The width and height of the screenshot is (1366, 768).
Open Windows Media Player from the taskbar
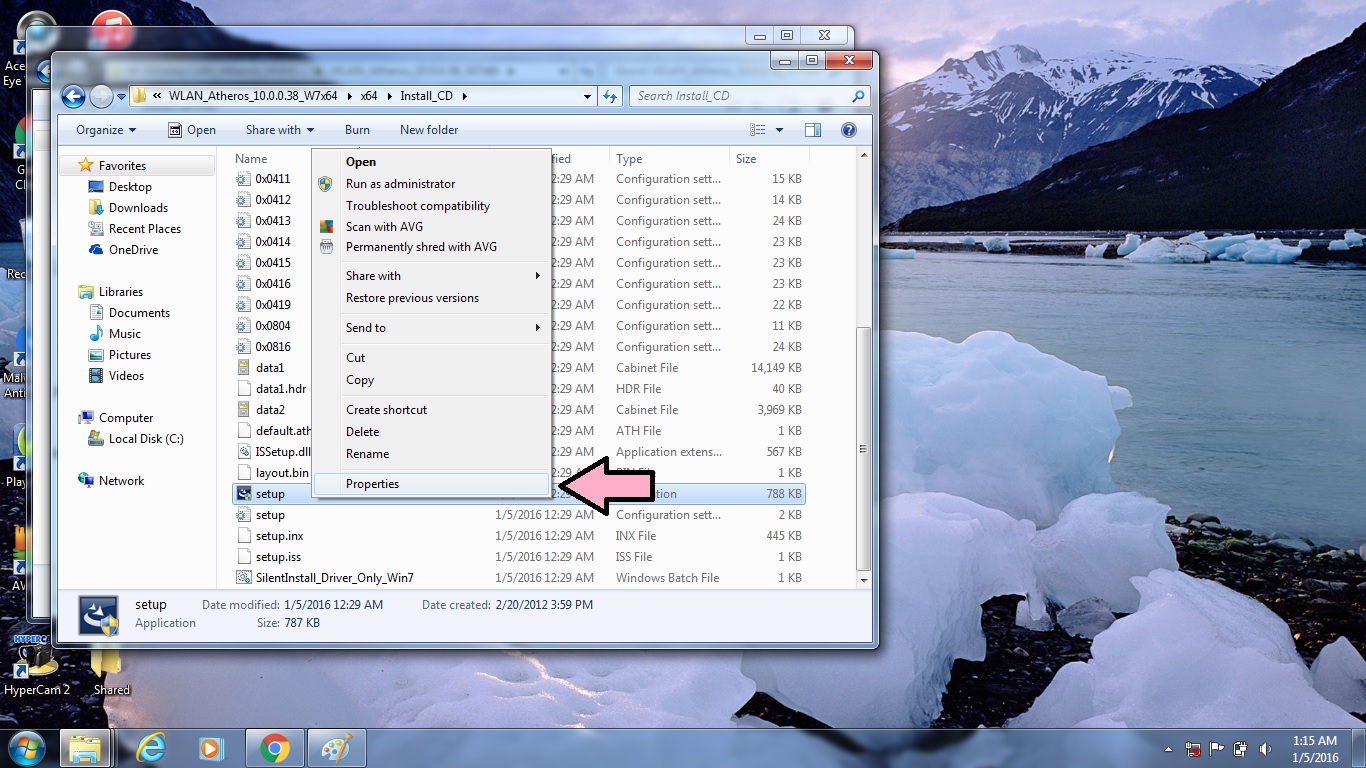coord(211,748)
